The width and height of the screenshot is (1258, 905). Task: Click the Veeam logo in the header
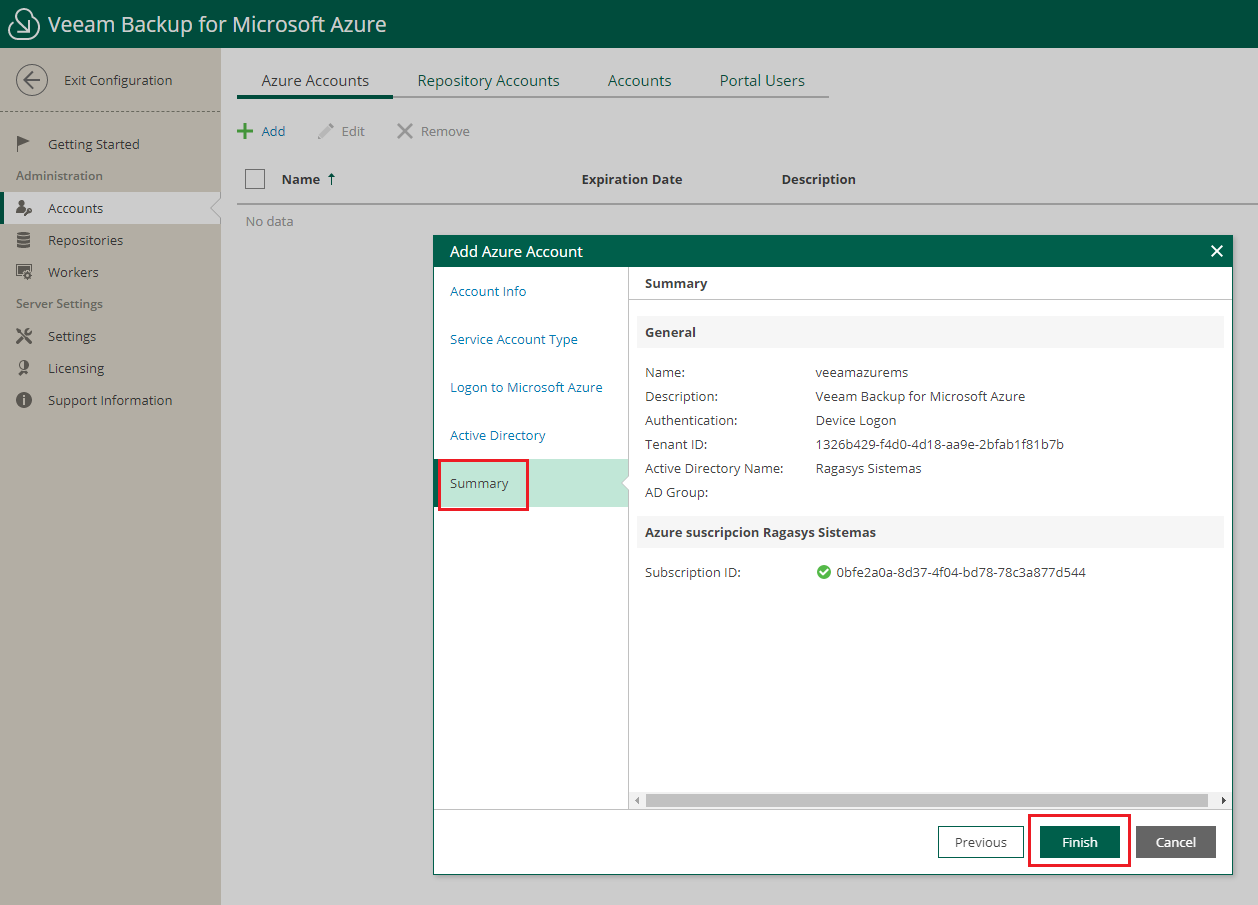pos(24,23)
